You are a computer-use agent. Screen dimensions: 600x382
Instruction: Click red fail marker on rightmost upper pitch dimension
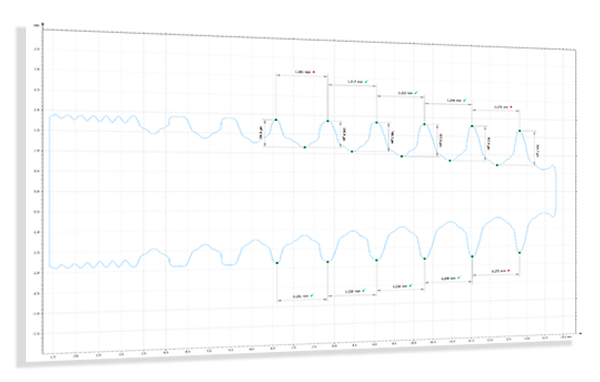[511, 107]
